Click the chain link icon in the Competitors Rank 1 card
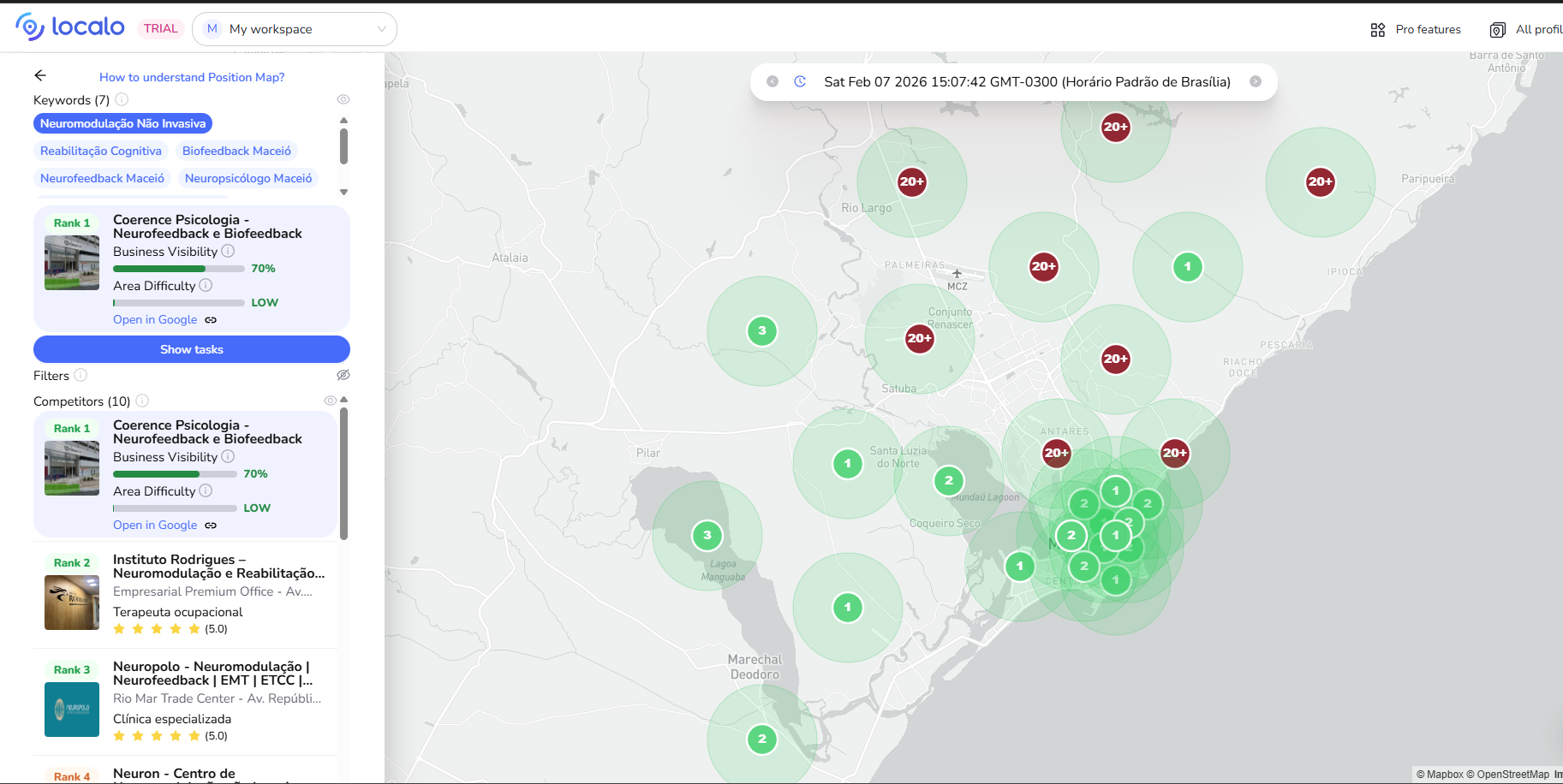The height and width of the screenshot is (784, 1563). click(x=211, y=526)
